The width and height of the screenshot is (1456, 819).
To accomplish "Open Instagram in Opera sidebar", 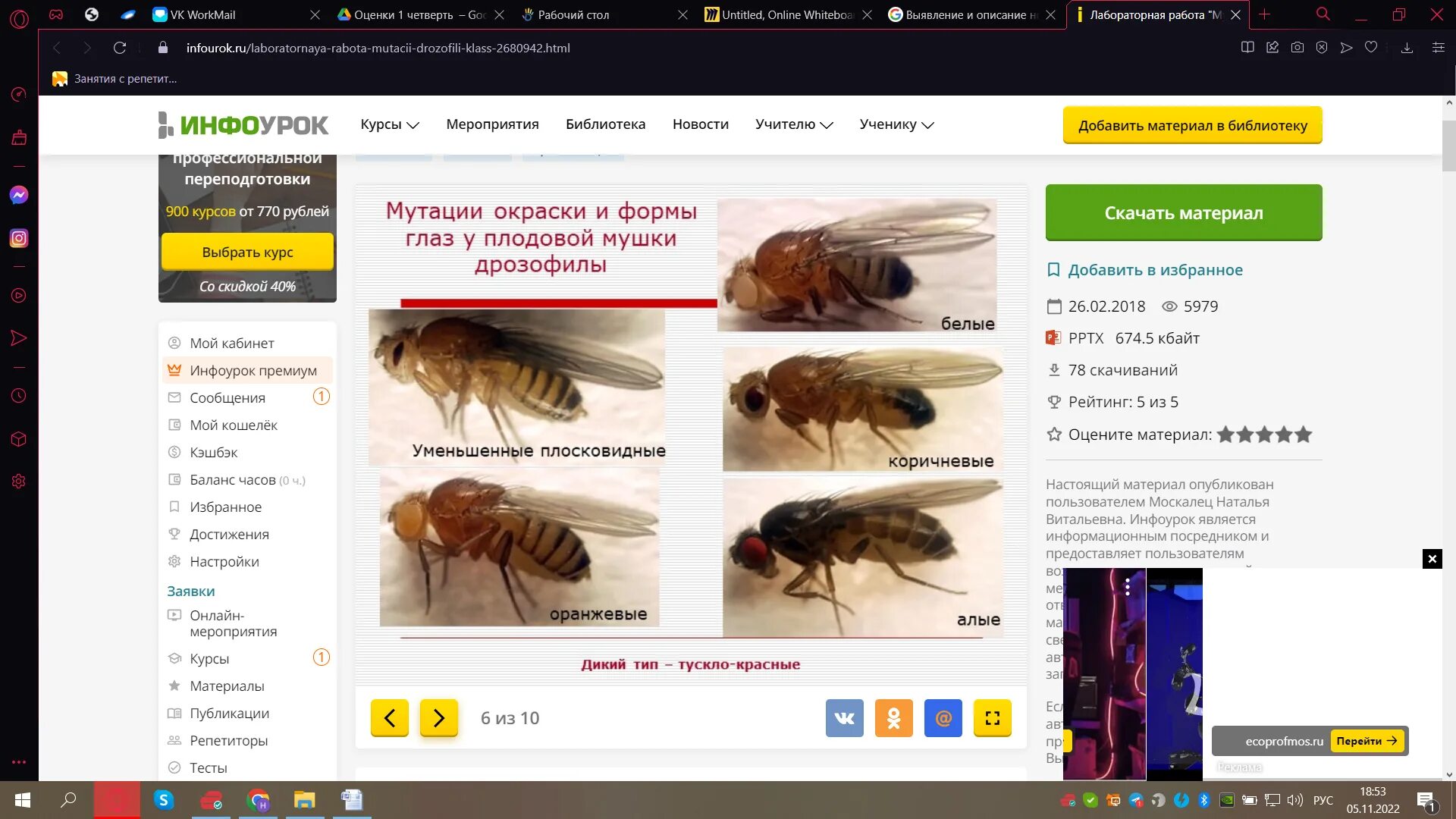I will point(19,238).
